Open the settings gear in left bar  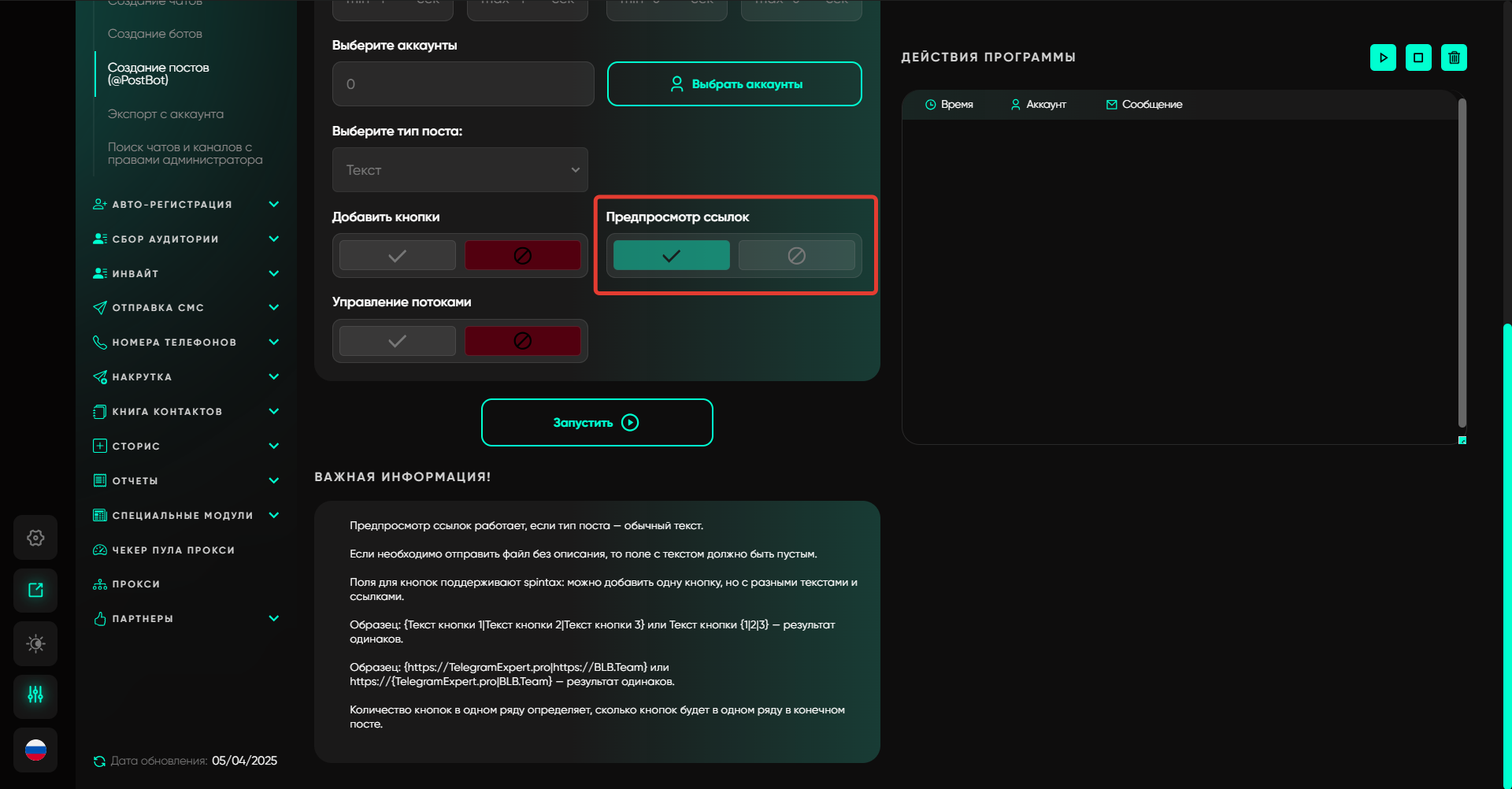click(x=35, y=538)
